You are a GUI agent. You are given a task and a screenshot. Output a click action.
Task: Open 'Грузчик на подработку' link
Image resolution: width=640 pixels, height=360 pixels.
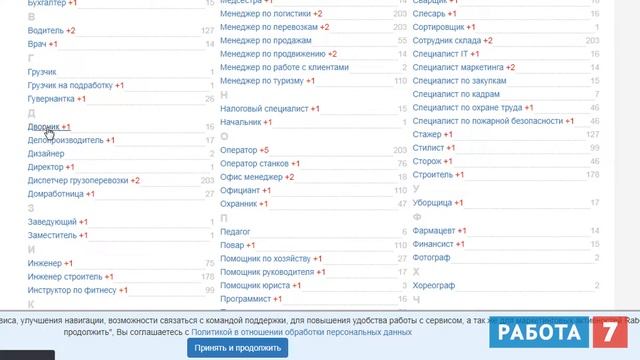pos(70,85)
